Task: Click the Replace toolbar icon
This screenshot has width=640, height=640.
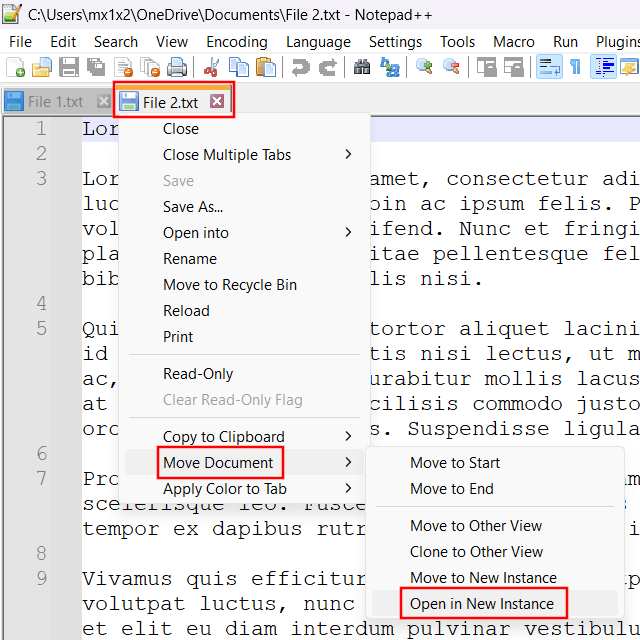Action: [389, 67]
